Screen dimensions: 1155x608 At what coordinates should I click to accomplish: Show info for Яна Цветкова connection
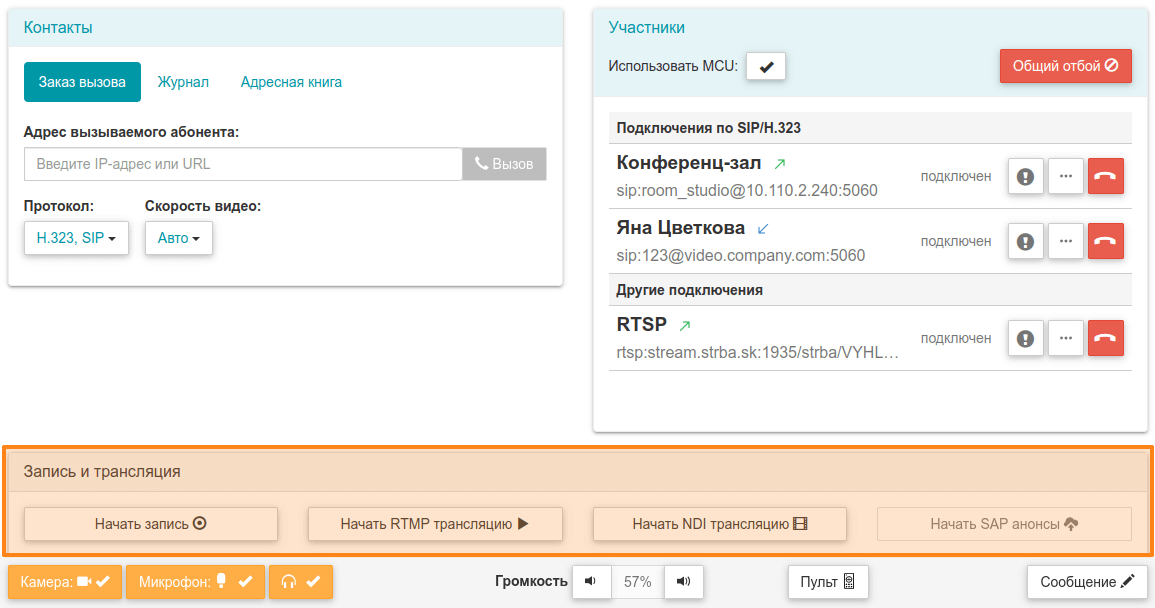tap(1025, 241)
